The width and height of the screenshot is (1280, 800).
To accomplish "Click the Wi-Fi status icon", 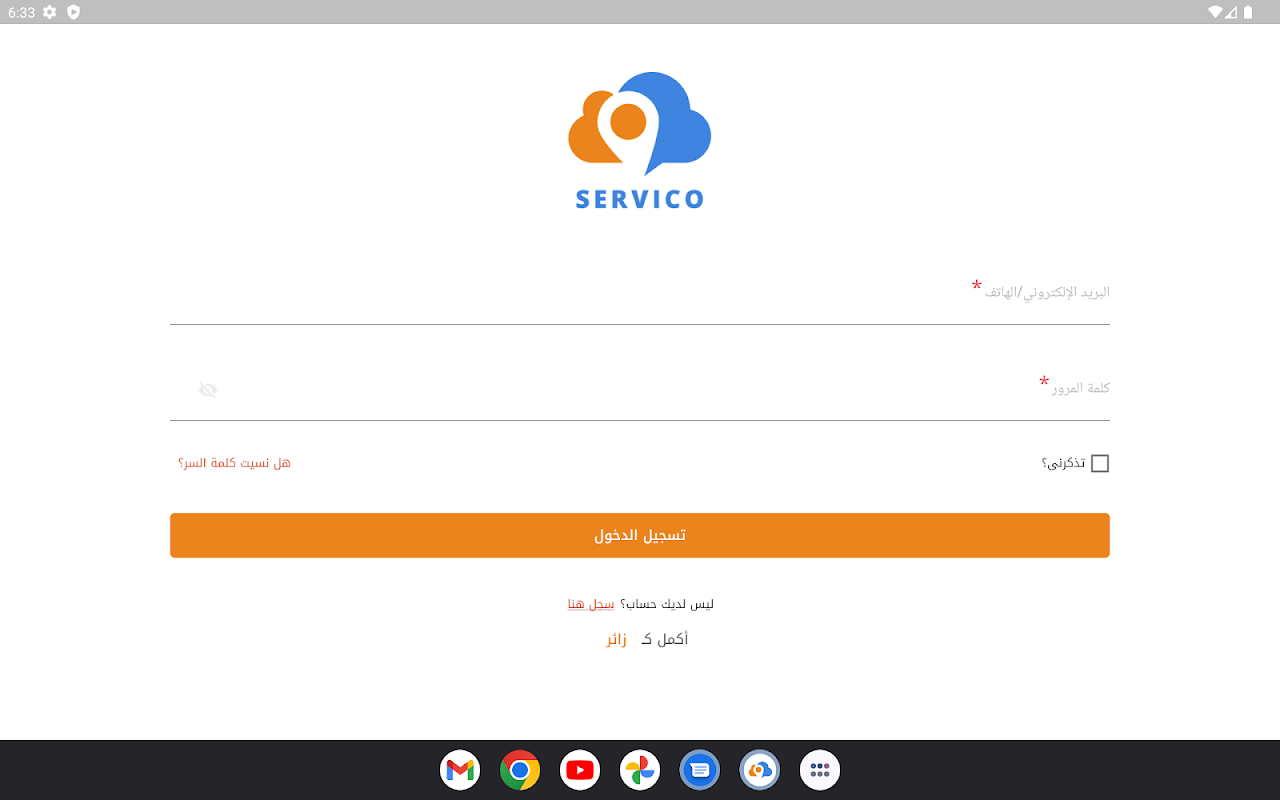I will (x=1215, y=12).
